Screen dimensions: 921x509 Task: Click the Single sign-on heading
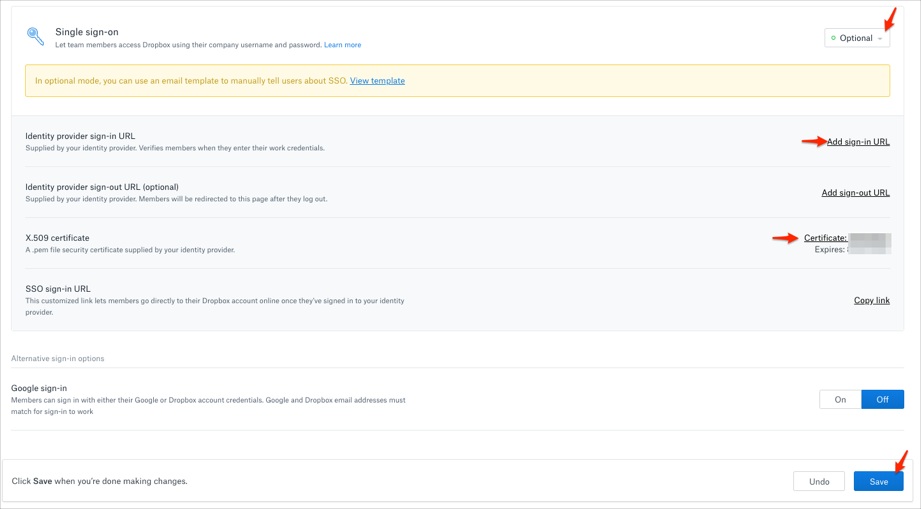87,32
